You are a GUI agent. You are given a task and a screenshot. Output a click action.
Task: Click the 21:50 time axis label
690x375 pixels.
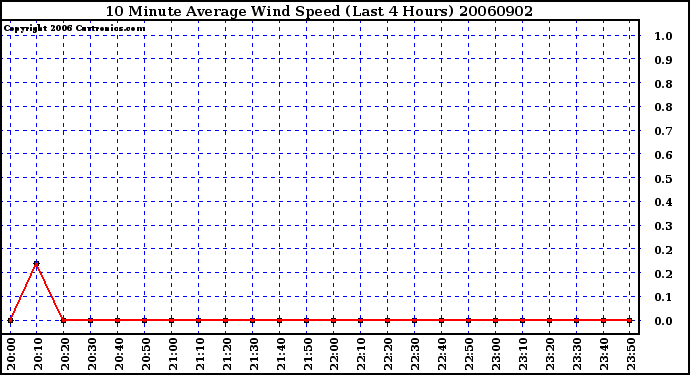pyautogui.click(x=308, y=354)
